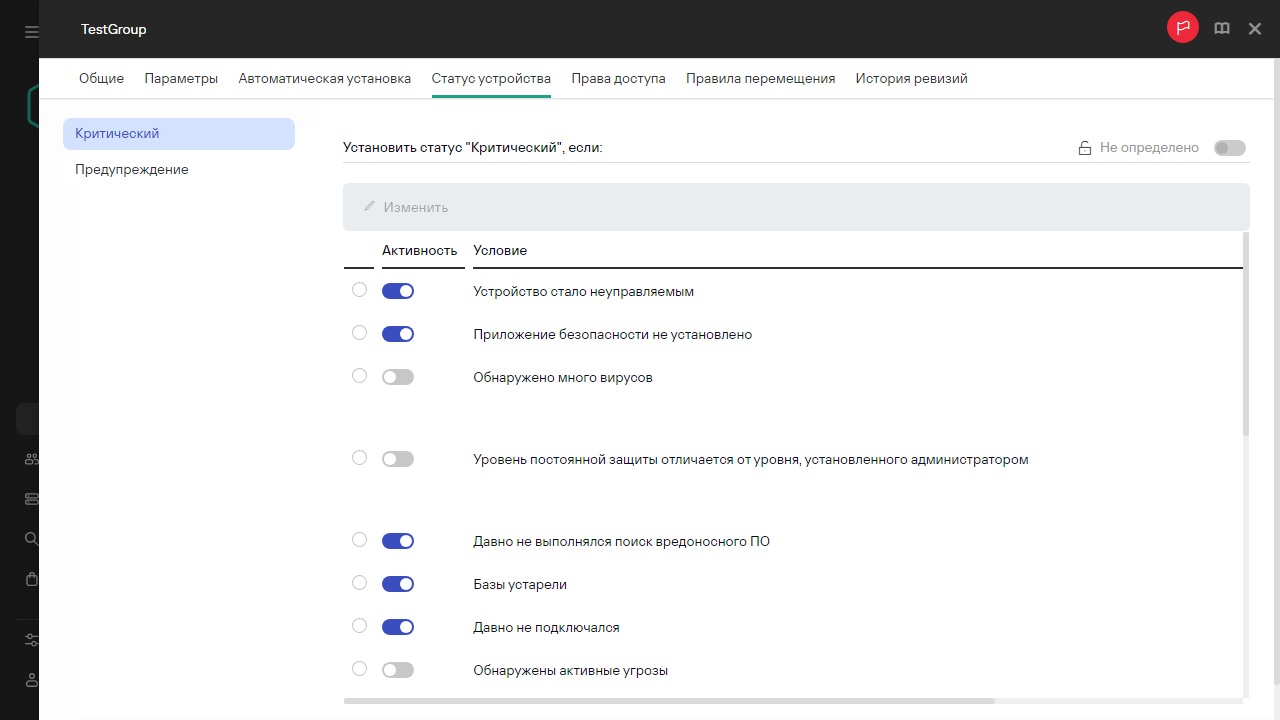Select radio button for Давно не подключался
This screenshot has height=720, width=1280.
click(x=360, y=626)
